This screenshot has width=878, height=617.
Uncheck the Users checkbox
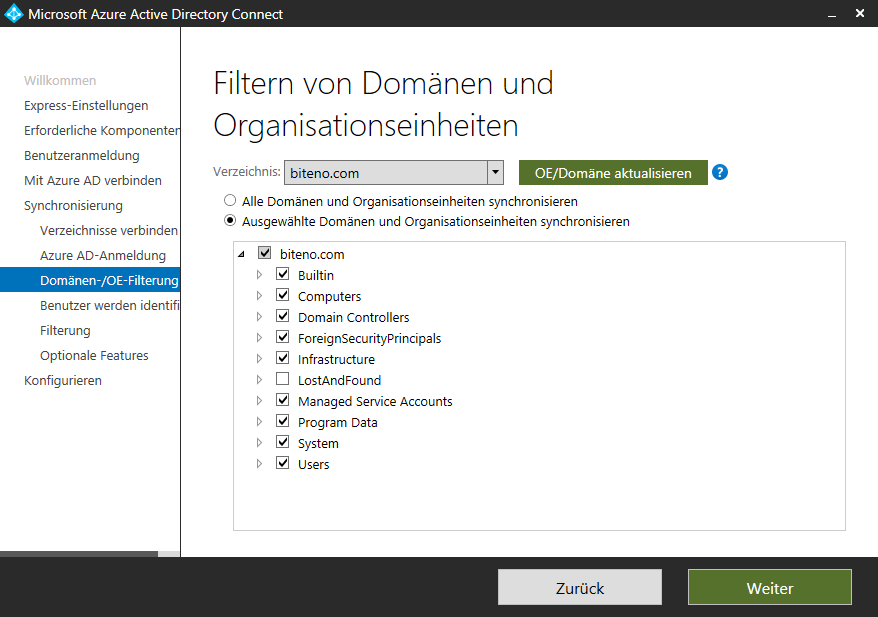point(282,463)
